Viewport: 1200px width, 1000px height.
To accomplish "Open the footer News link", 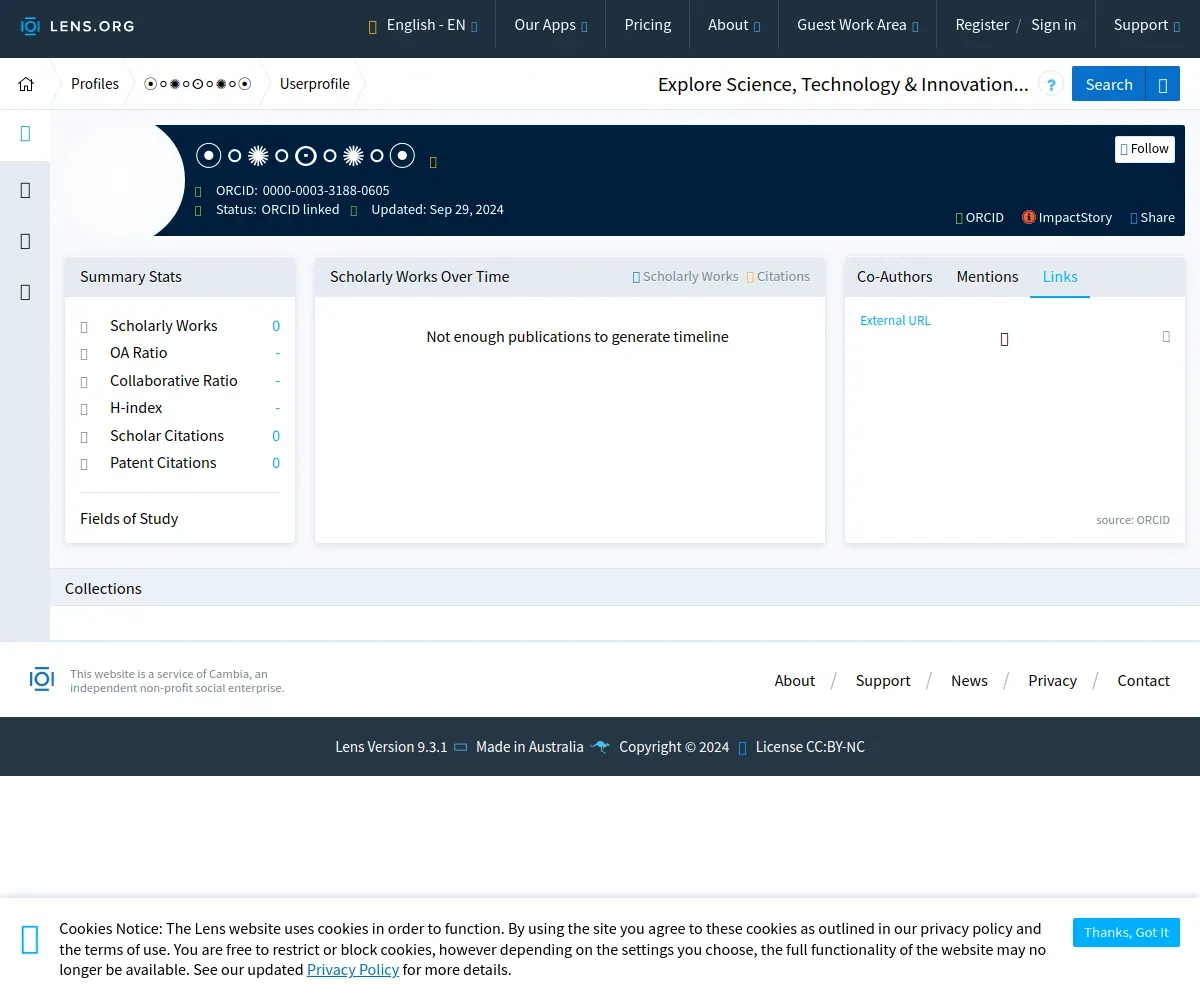I will (x=969, y=681).
